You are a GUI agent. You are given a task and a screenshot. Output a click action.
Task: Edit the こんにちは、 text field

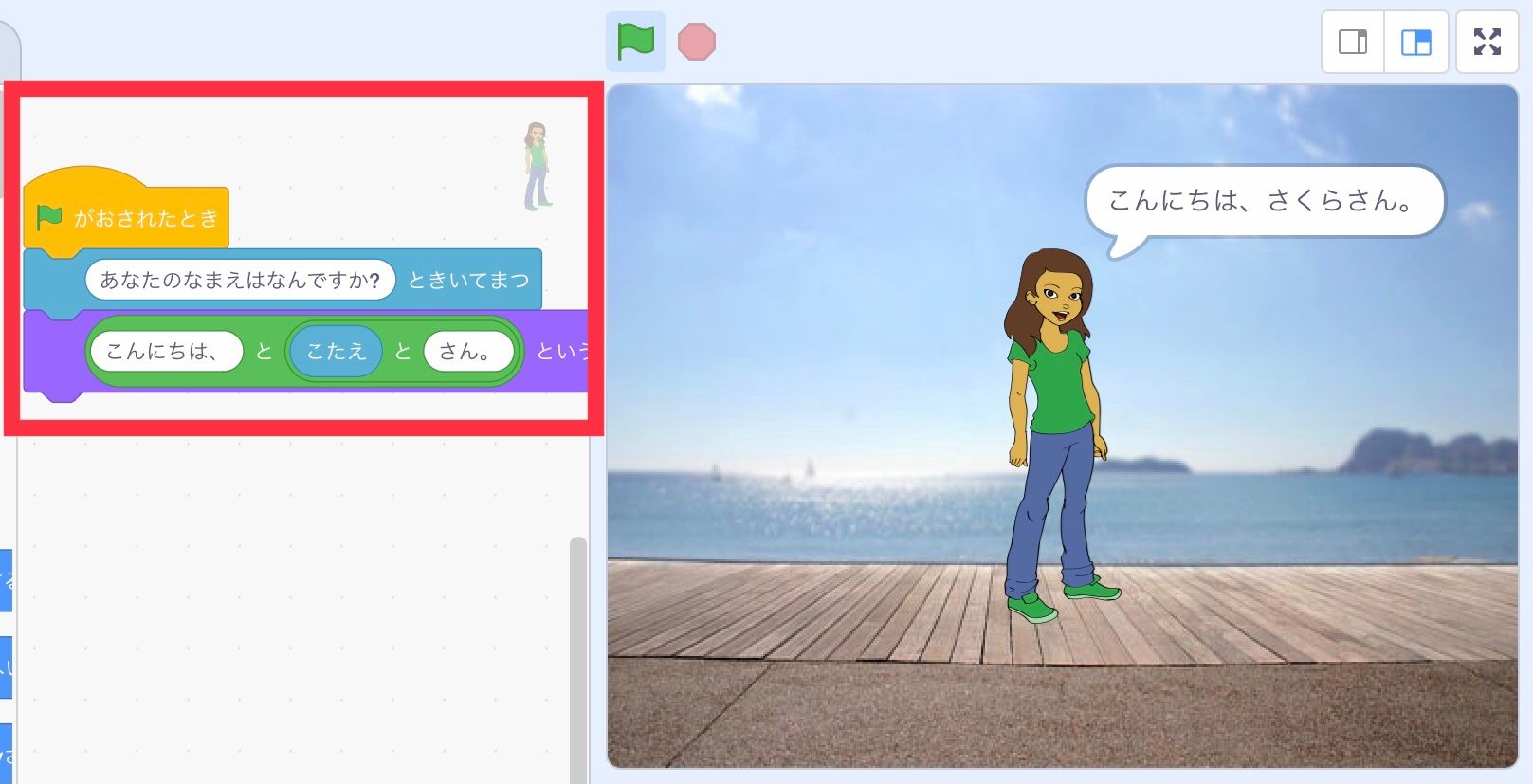click(167, 352)
